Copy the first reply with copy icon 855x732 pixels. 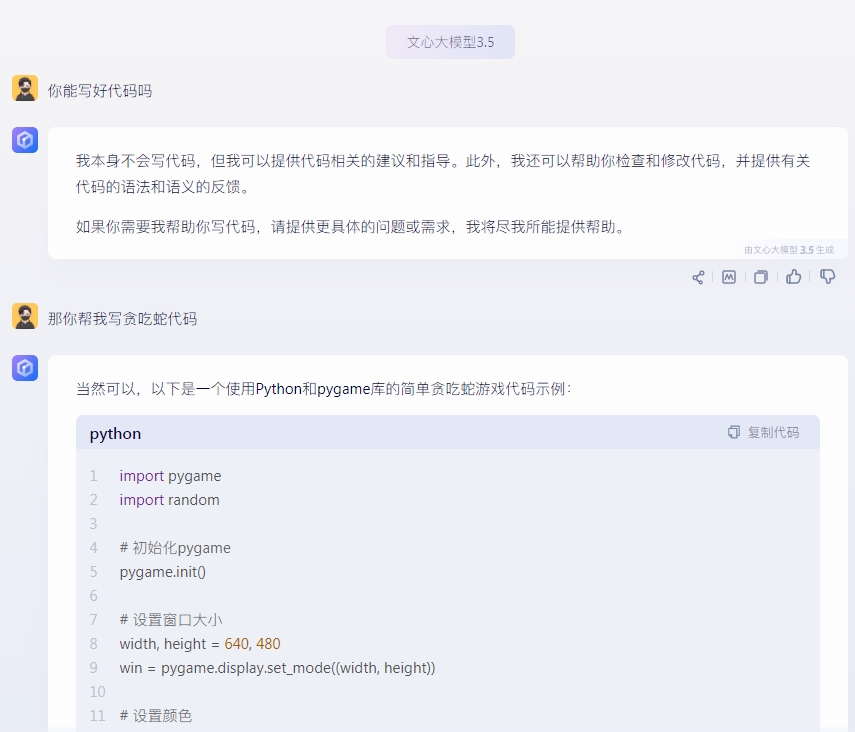click(x=761, y=277)
